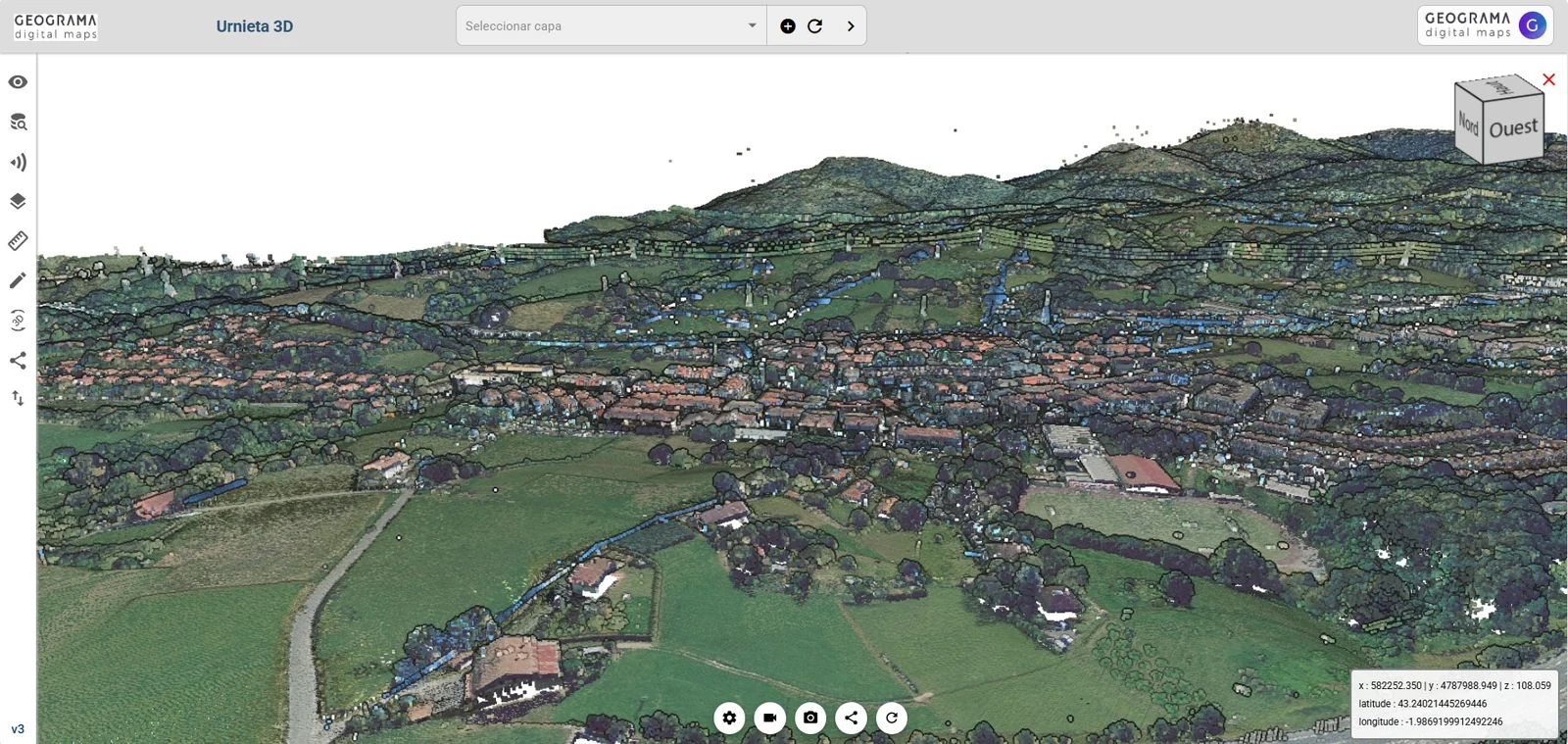This screenshot has height=744, width=1568.
Task: Select the pencil drawing tool
Action: click(x=18, y=281)
